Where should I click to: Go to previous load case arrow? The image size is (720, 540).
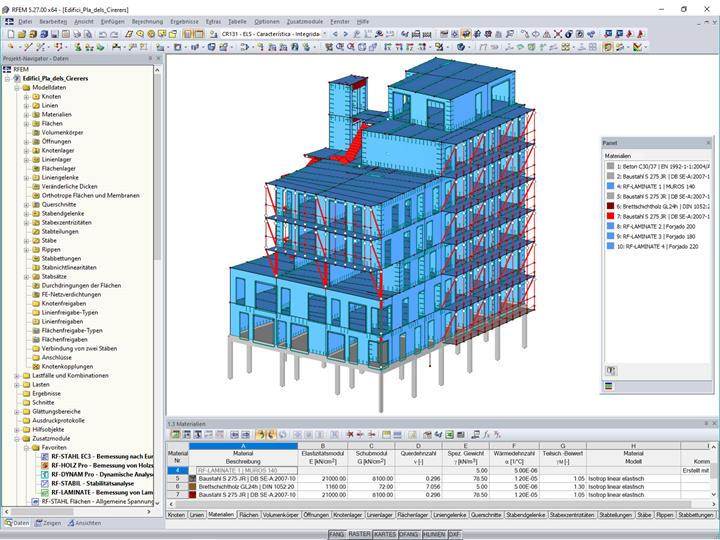click(335, 34)
